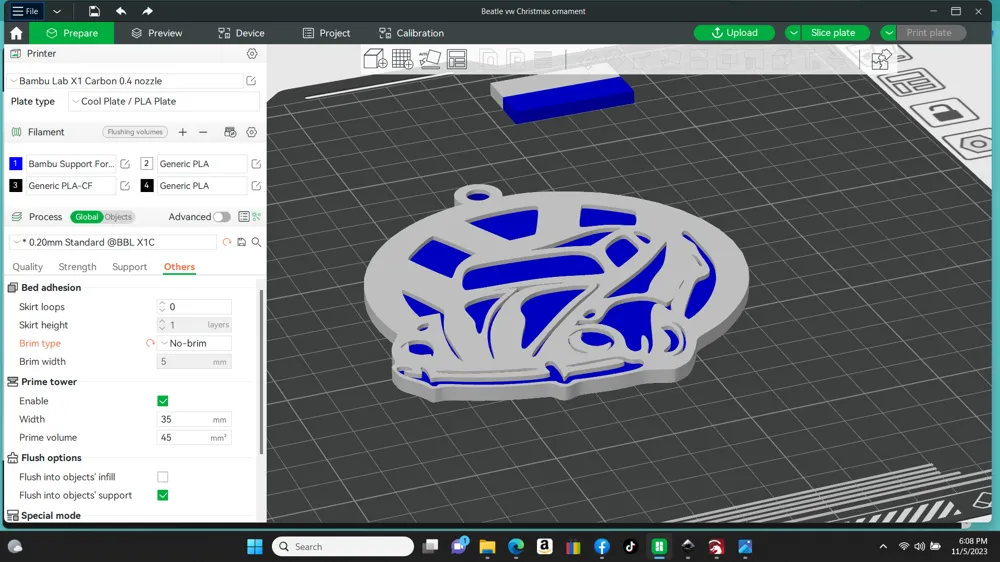Edit filament 2 Generic PLA preset
Image resolution: width=1000 pixels, height=562 pixels.
coord(256,164)
